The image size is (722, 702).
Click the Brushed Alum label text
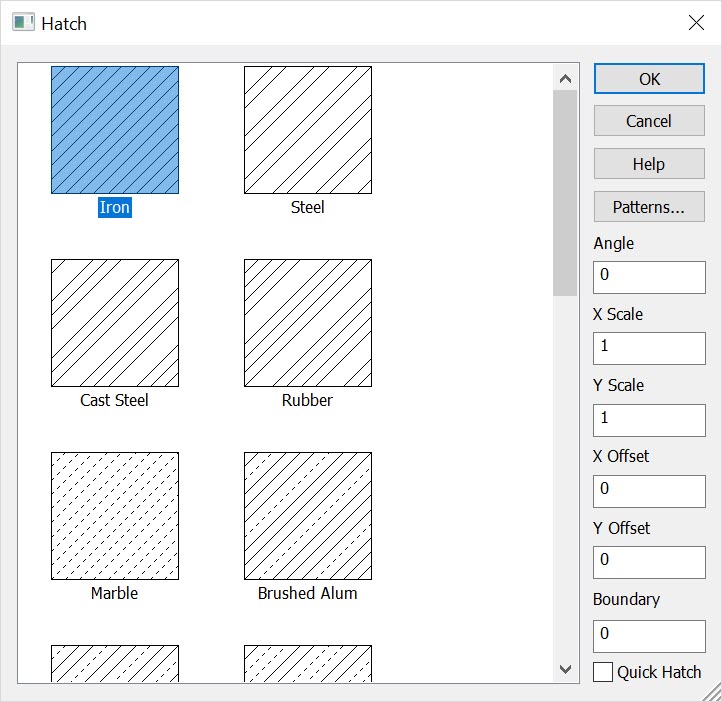(308, 593)
